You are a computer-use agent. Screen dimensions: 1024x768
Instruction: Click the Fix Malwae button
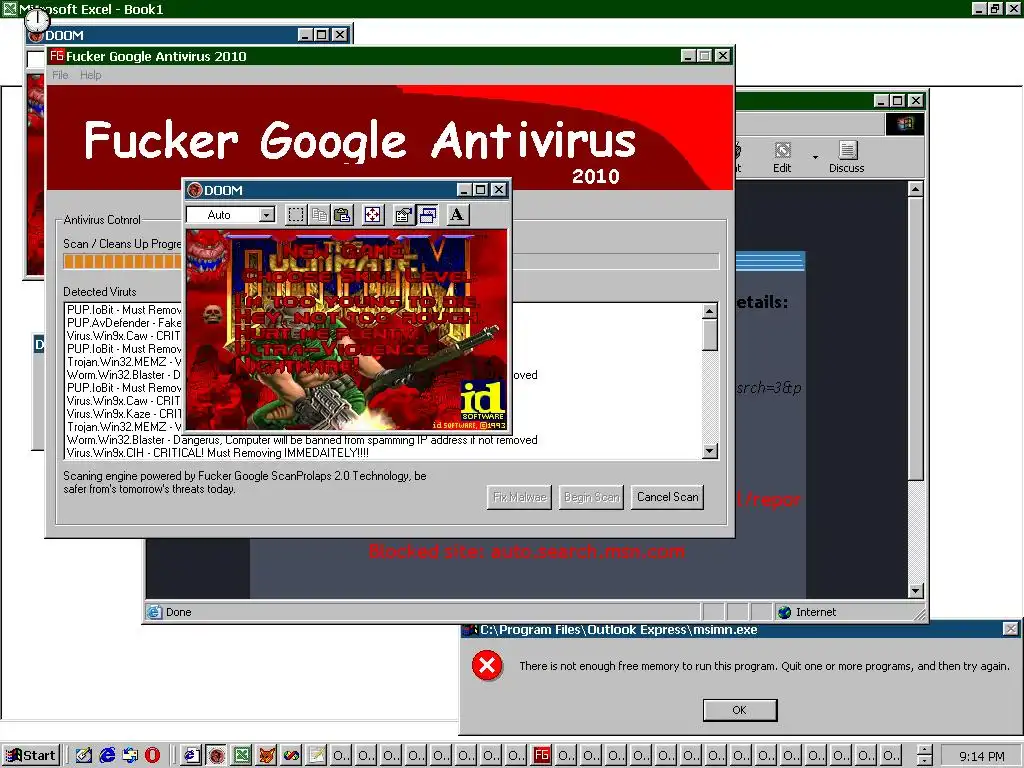pos(519,497)
